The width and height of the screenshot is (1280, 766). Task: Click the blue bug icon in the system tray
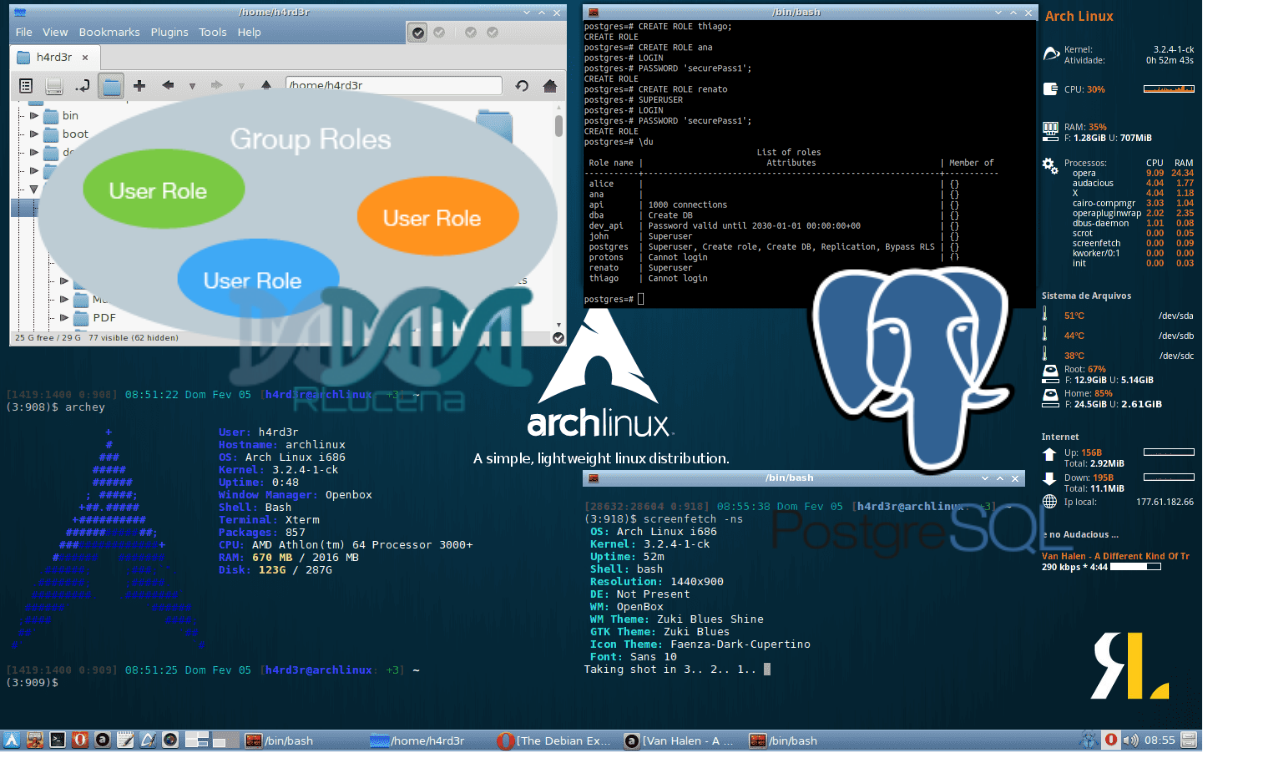click(x=1089, y=740)
